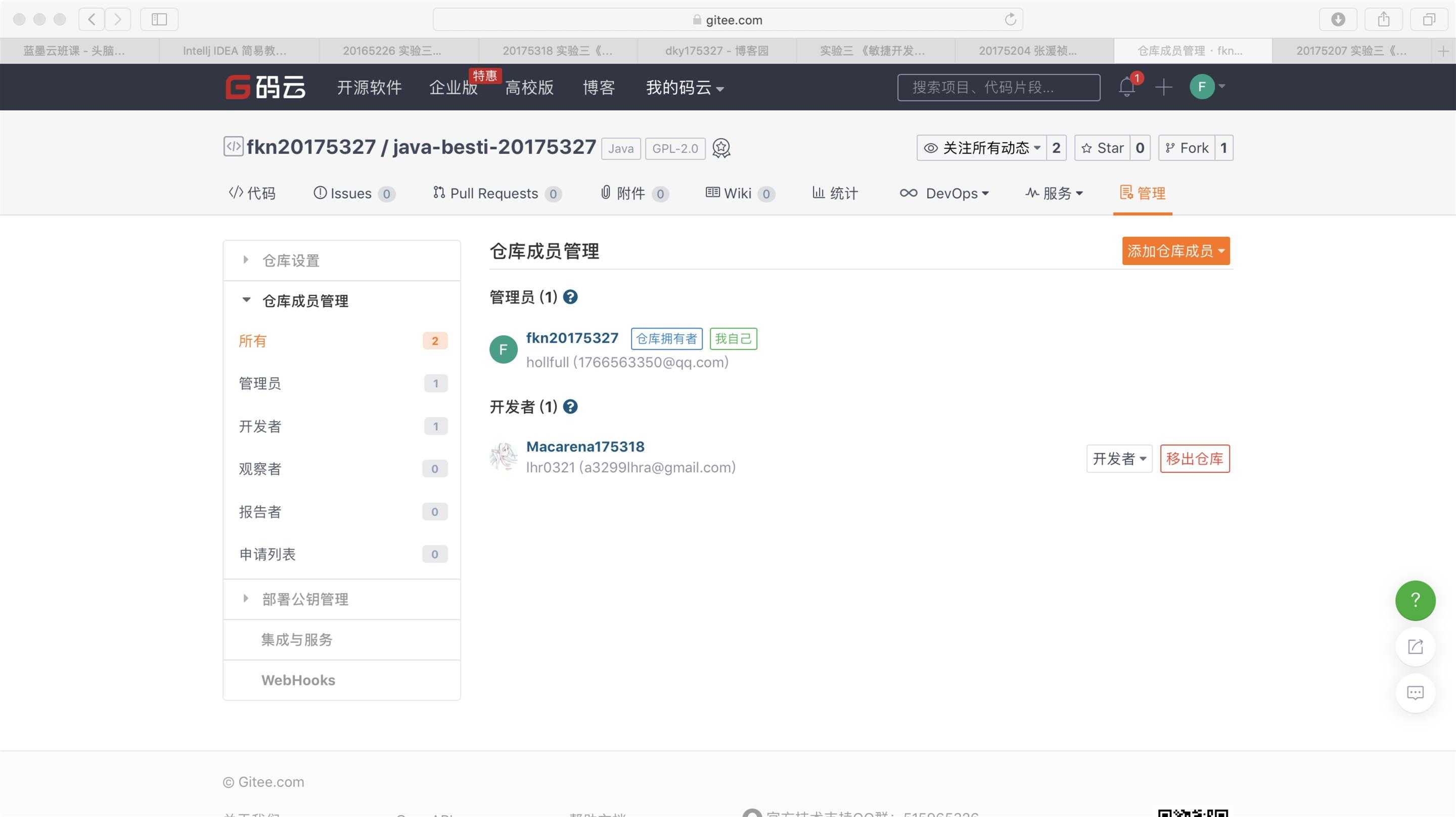Click the plus create-new icon in navbar
This screenshot has width=1456, height=817.
pos(1163,87)
